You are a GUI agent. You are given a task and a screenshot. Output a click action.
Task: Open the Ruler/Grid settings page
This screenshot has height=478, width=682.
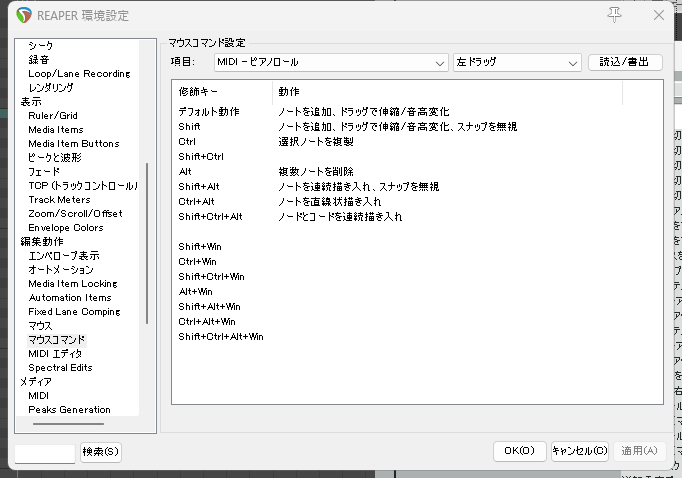tap(53, 115)
